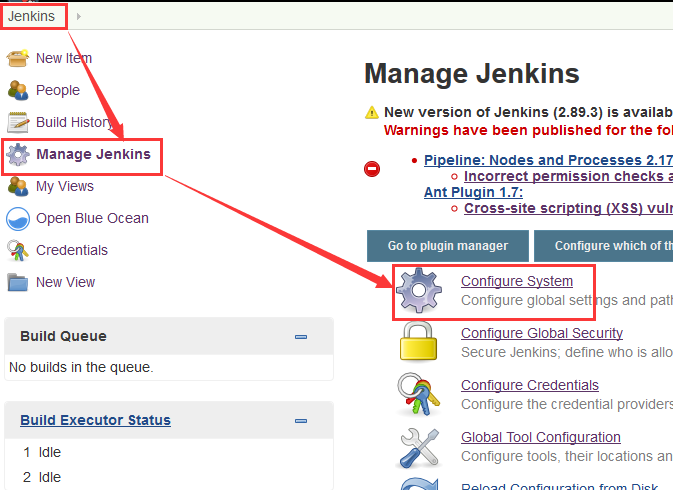
Task: Click Go to plugin manager button
Action: [x=448, y=246]
